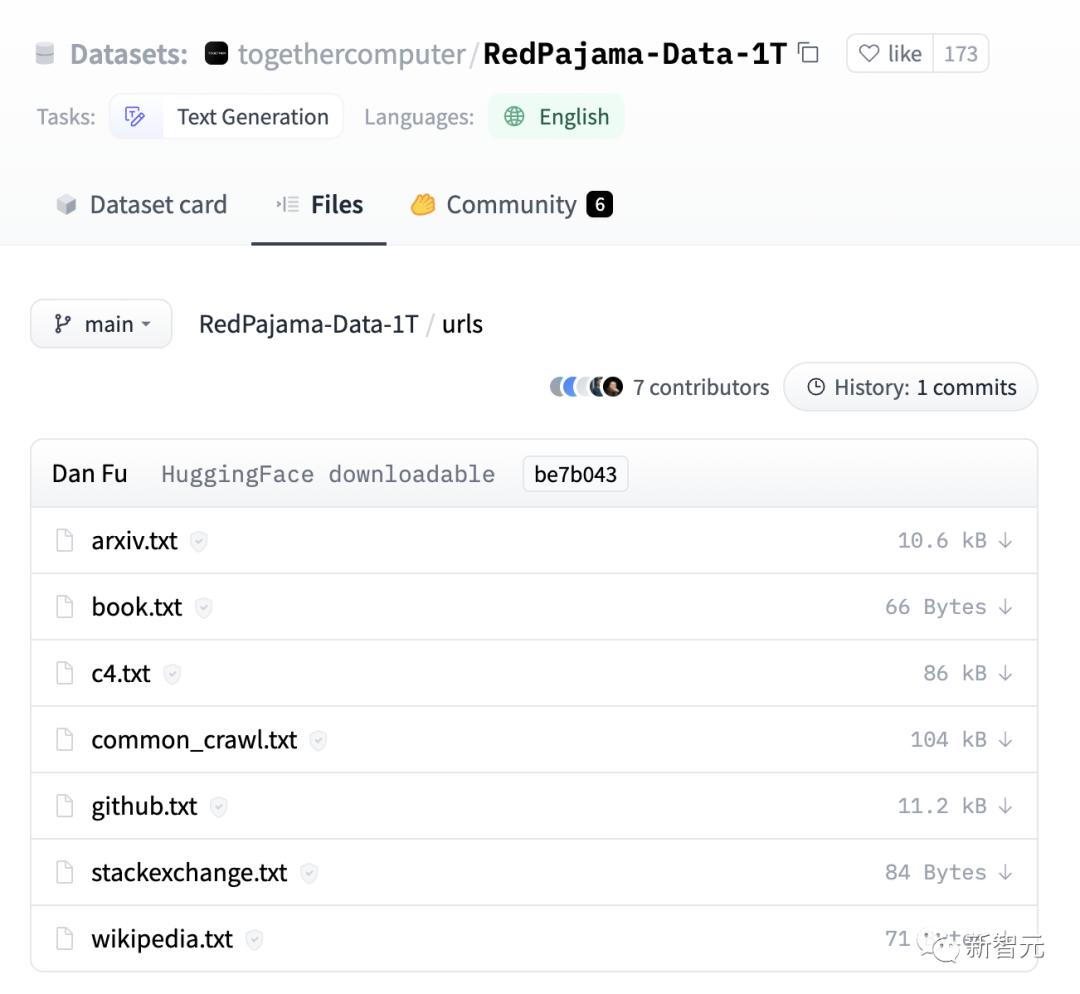Download c4.txt using its arrow icon
1080x994 pixels.
click(x=1005, y=674)
